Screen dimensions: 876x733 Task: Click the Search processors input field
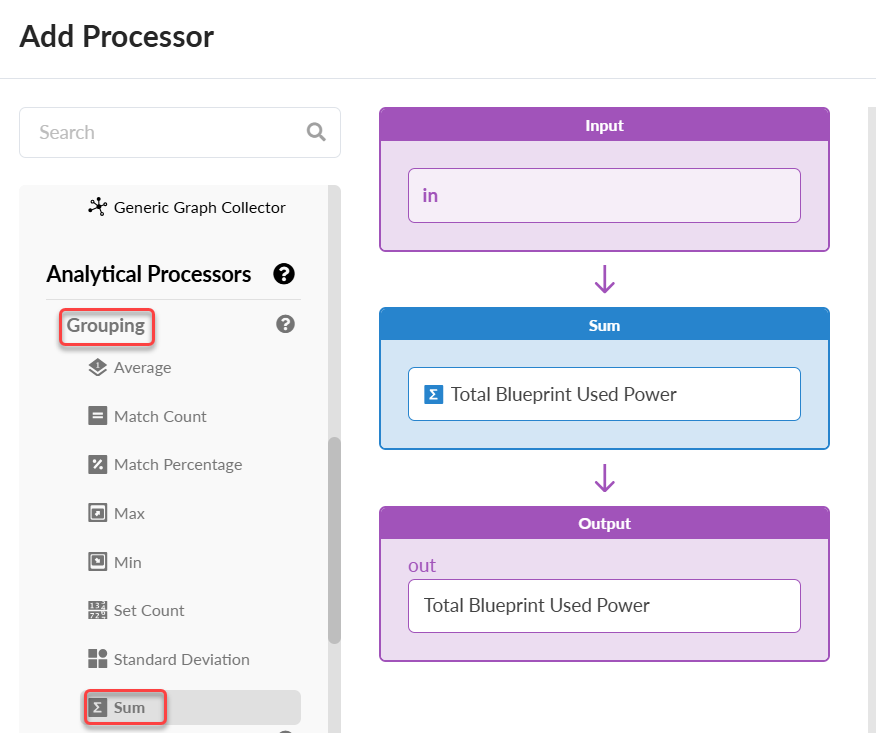tap(165, 132)
